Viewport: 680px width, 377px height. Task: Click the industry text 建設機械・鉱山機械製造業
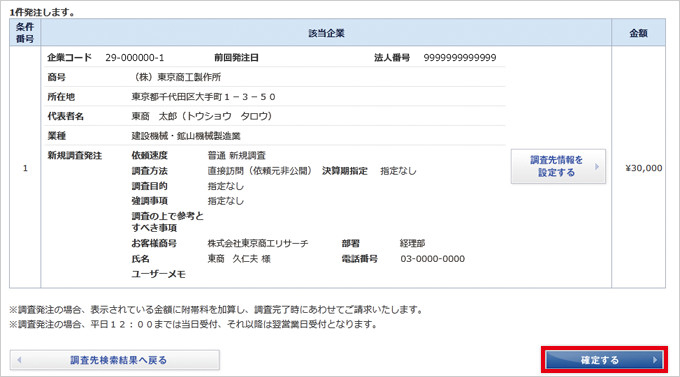pos(186,136)
